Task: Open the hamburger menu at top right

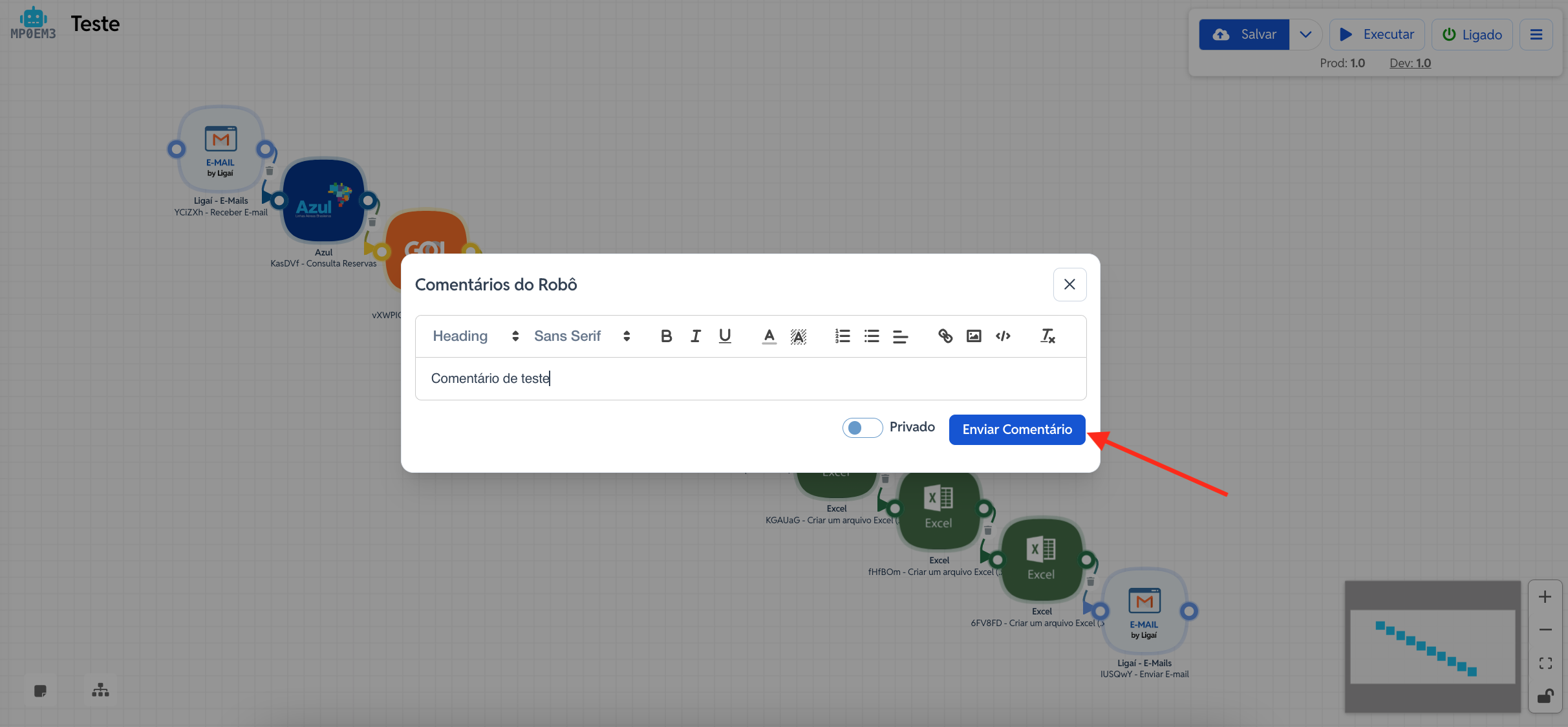Action: (1536, 34)
